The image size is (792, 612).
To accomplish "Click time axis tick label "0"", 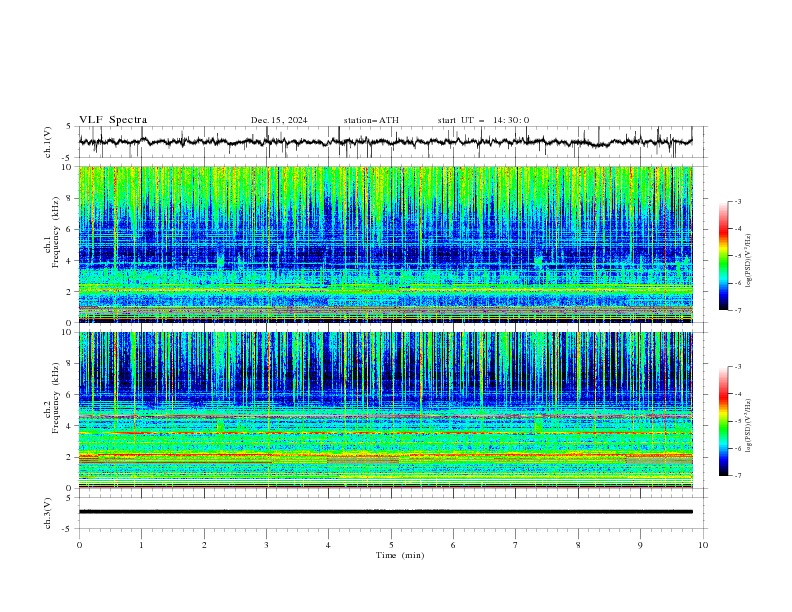I will (79, 545).
